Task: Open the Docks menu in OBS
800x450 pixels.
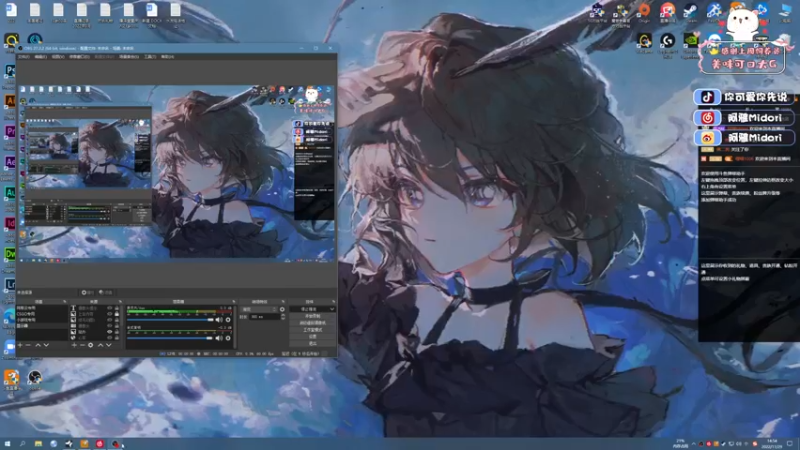Action: tap(79, 57)
